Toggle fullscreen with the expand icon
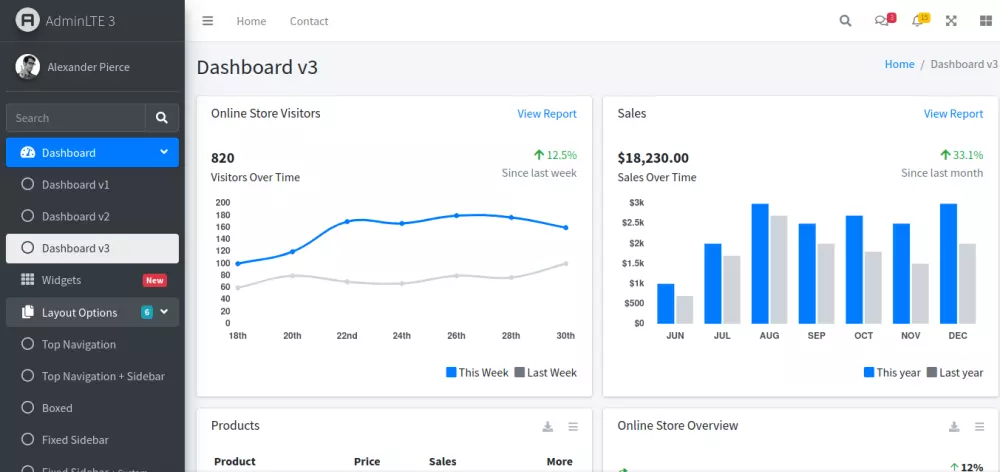 (x=951, y=21)
